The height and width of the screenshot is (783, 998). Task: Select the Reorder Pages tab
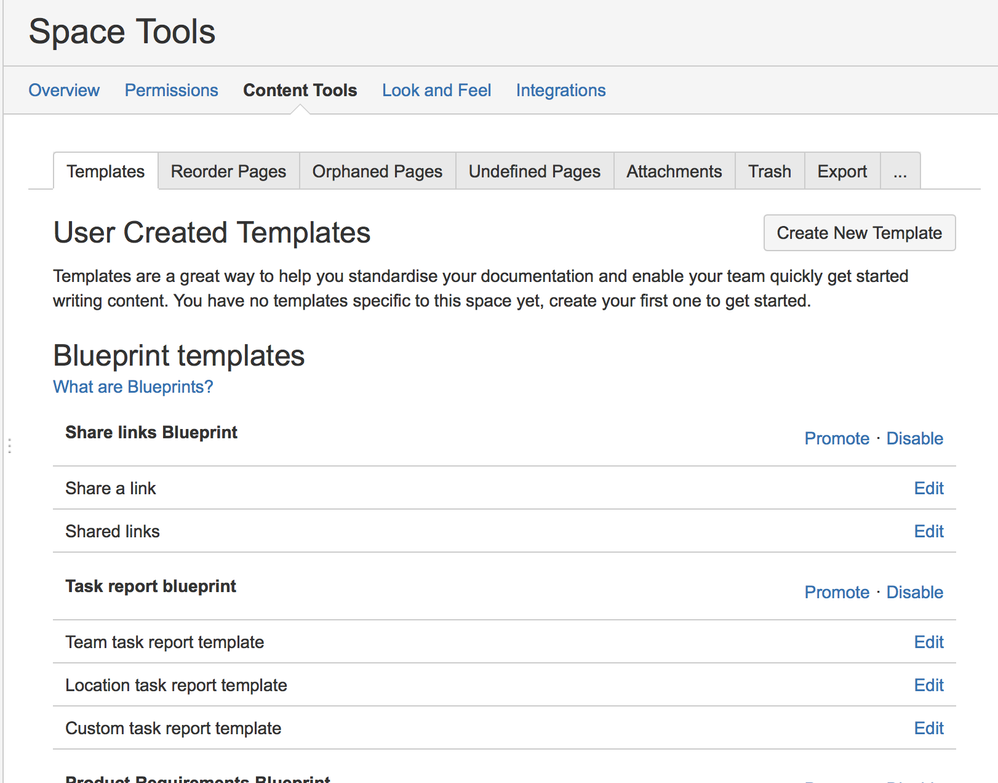coord(228,171)
